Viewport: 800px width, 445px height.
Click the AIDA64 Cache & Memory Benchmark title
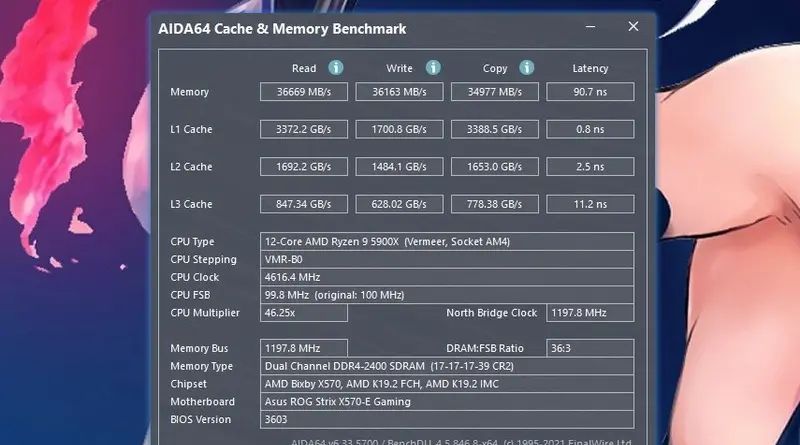[x=282, y=29]
